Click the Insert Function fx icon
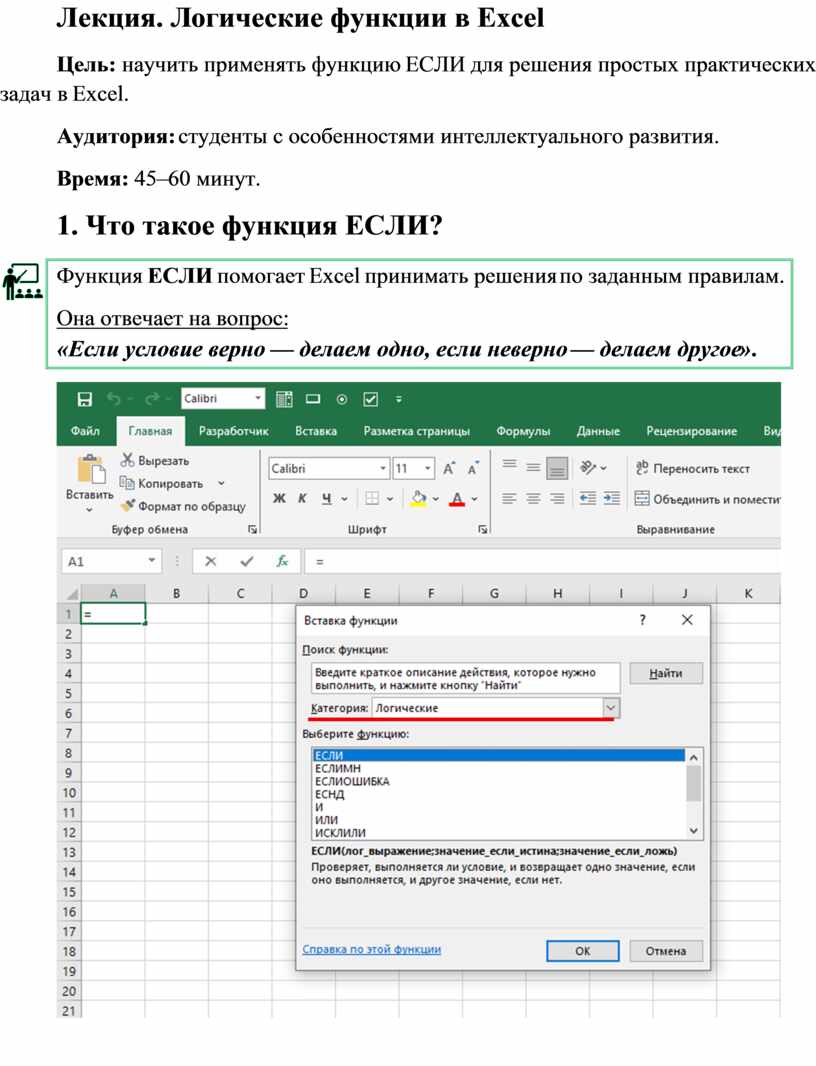The height and width of the screenshot is (1066, 816). (x=283, y=561)
